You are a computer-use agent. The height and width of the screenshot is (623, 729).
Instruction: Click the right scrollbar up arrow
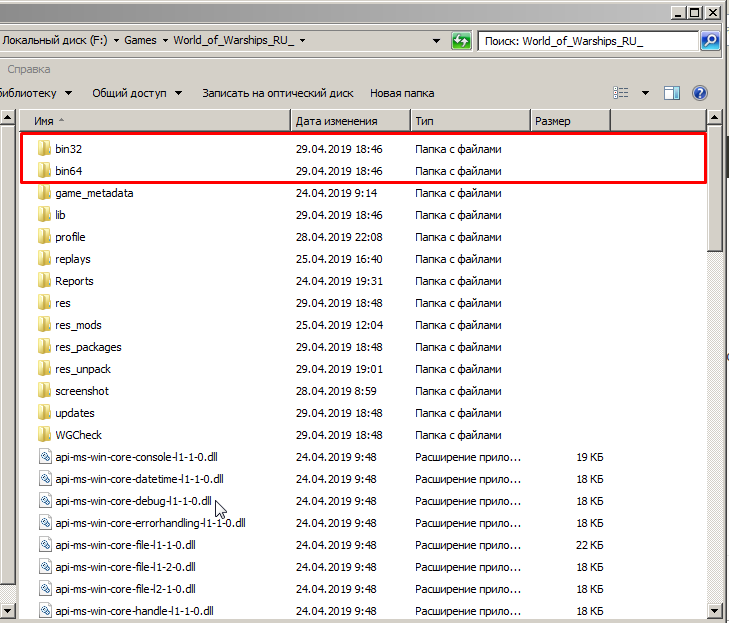715,116
